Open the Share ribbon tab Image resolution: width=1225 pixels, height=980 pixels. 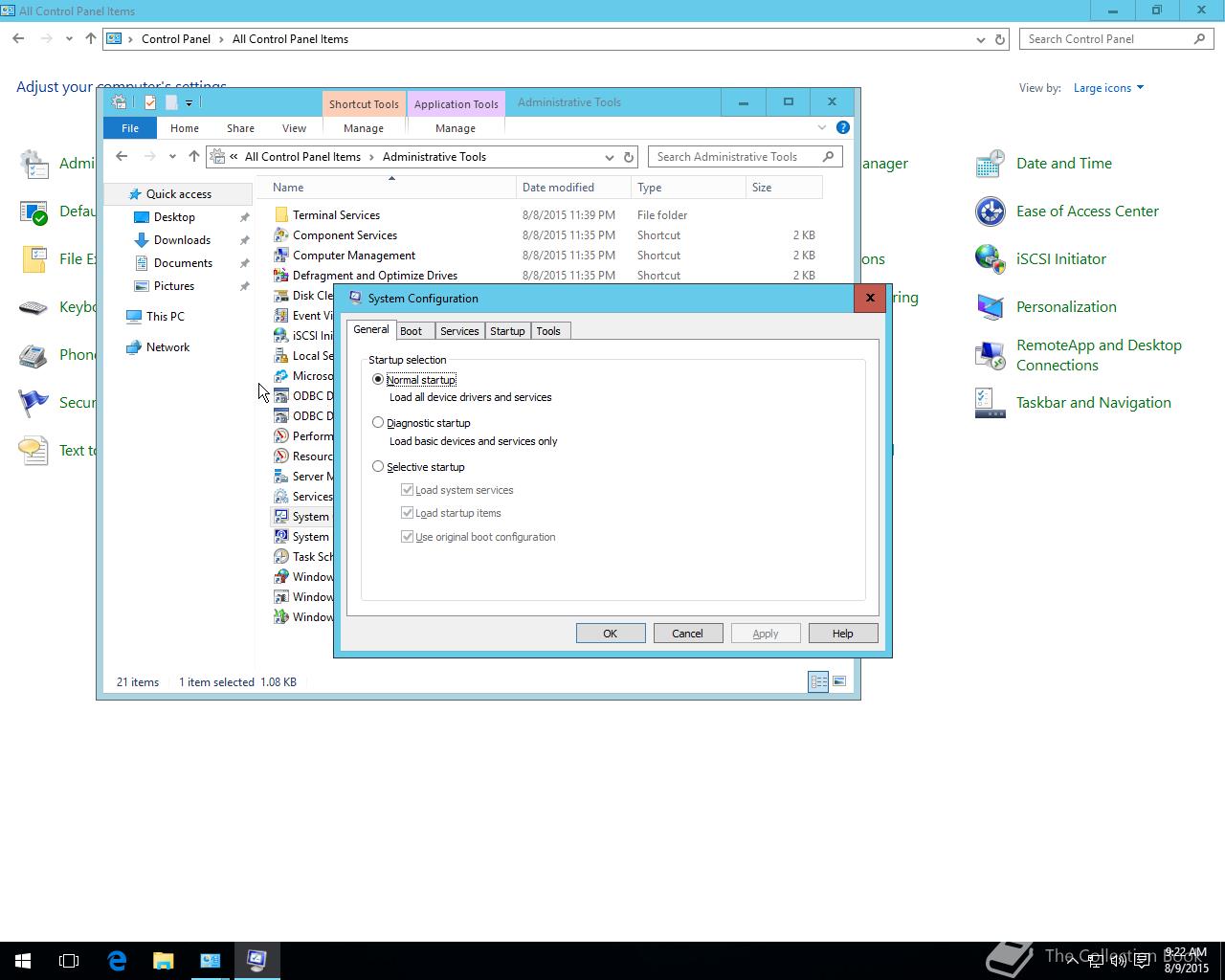coord(240,128)
